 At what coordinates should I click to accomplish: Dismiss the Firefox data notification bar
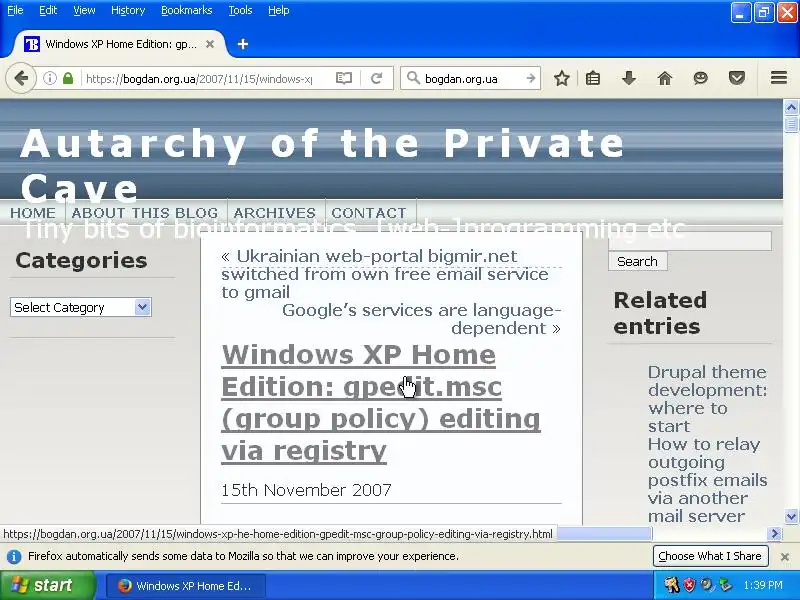(785, 557)
